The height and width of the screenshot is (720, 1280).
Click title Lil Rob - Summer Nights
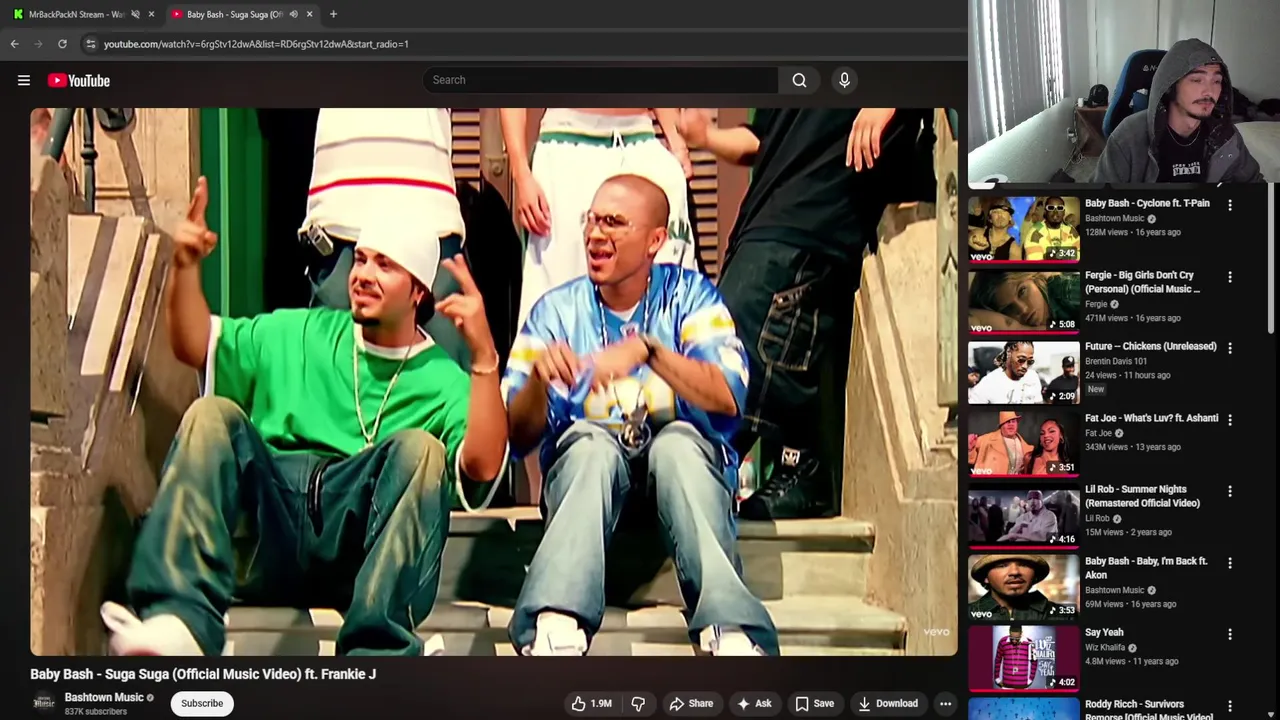tap(1142, 496)
